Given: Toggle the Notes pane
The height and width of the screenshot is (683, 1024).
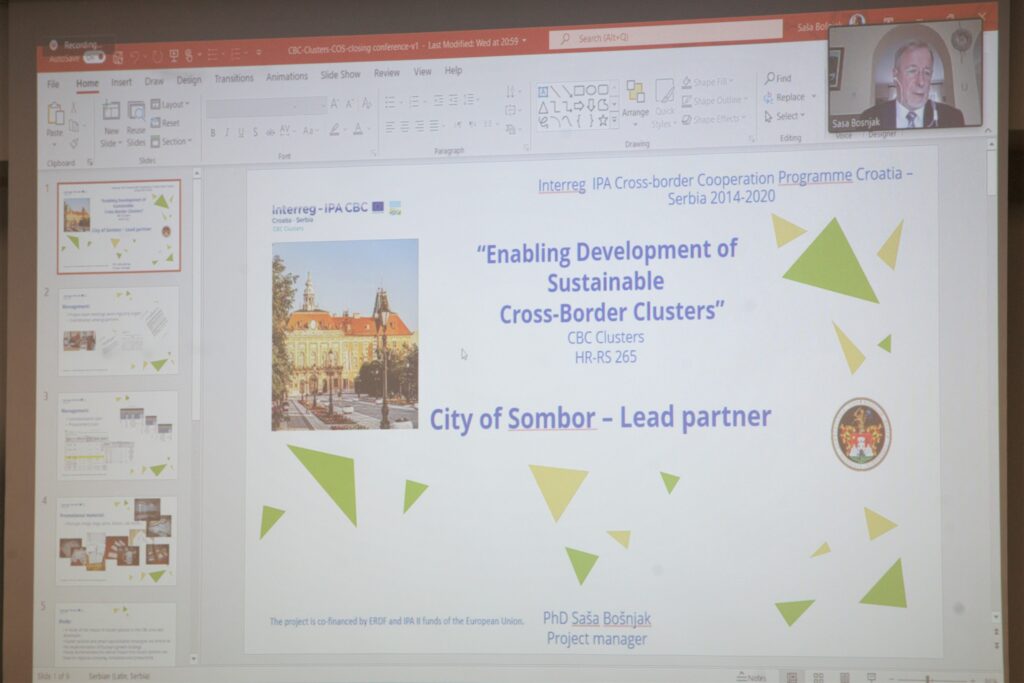Looking at the screenshot, I should coord(752,678).
